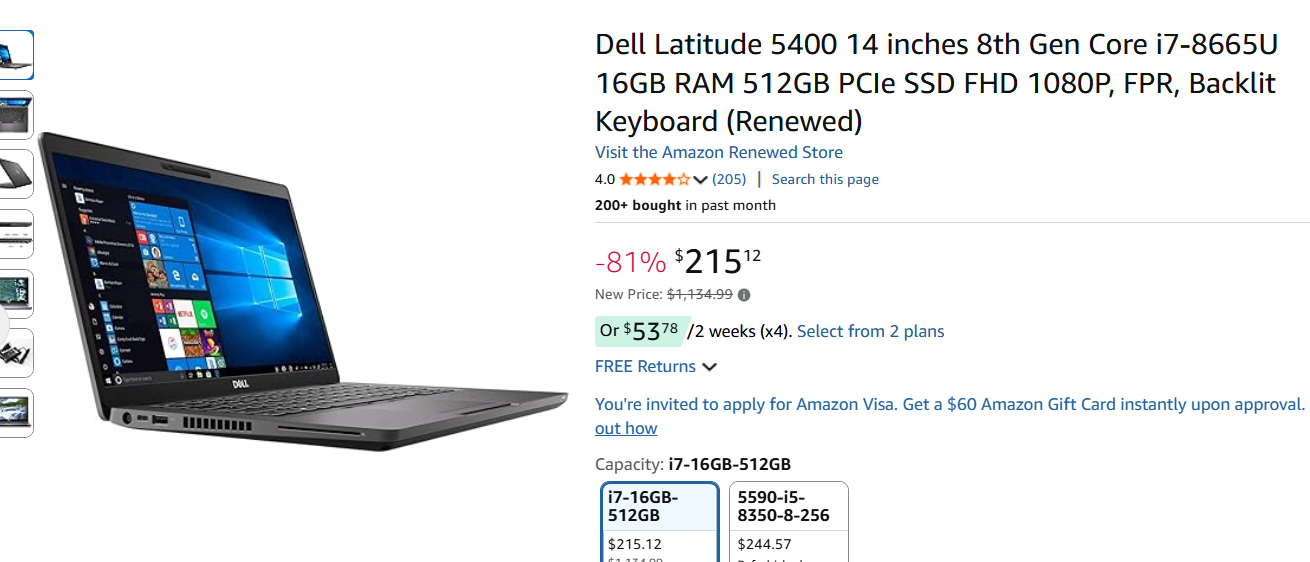
Task: Expand the star rating breakdown chevron
Action: point(700,180)
